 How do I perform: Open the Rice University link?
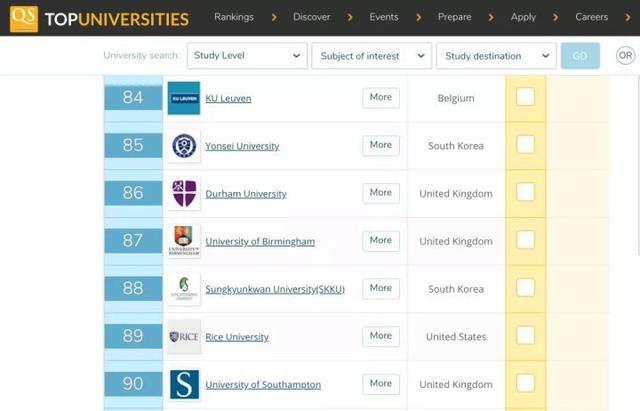click(237, 337)
